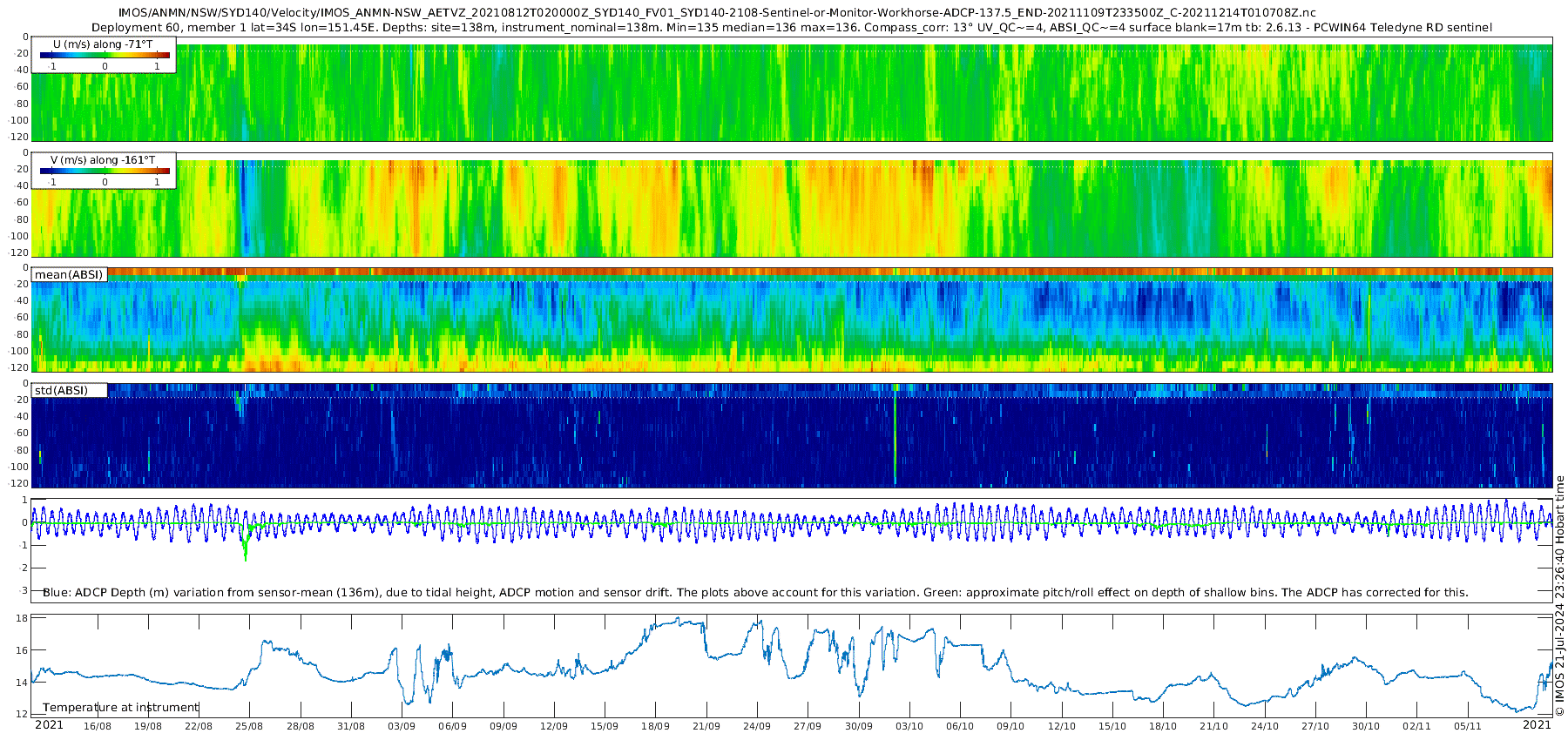Click the 03/09 date tick label
Viewport: 1568px width, 740px height.
(x=402, y=726)
